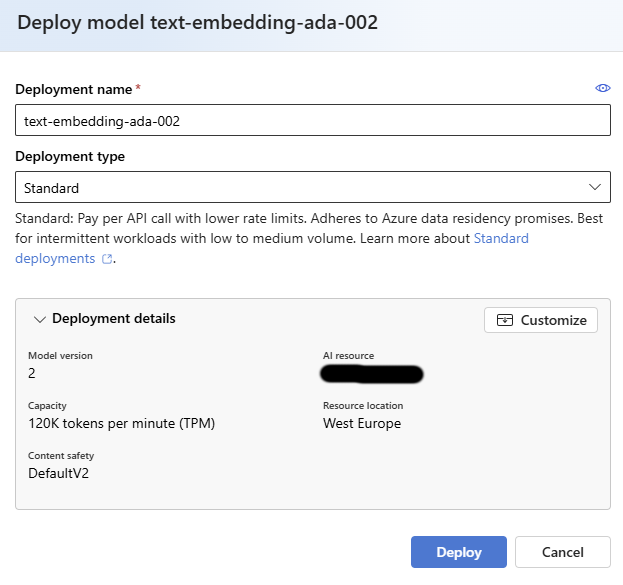This screenshot has height=585, width=623.
Task: Select the 120K tokens per minute capacity value
Action: click(121, 424)
